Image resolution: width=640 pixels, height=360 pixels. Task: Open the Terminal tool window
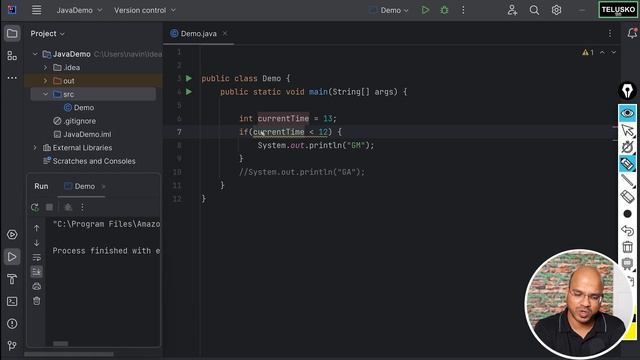click(x=12, y=302)
